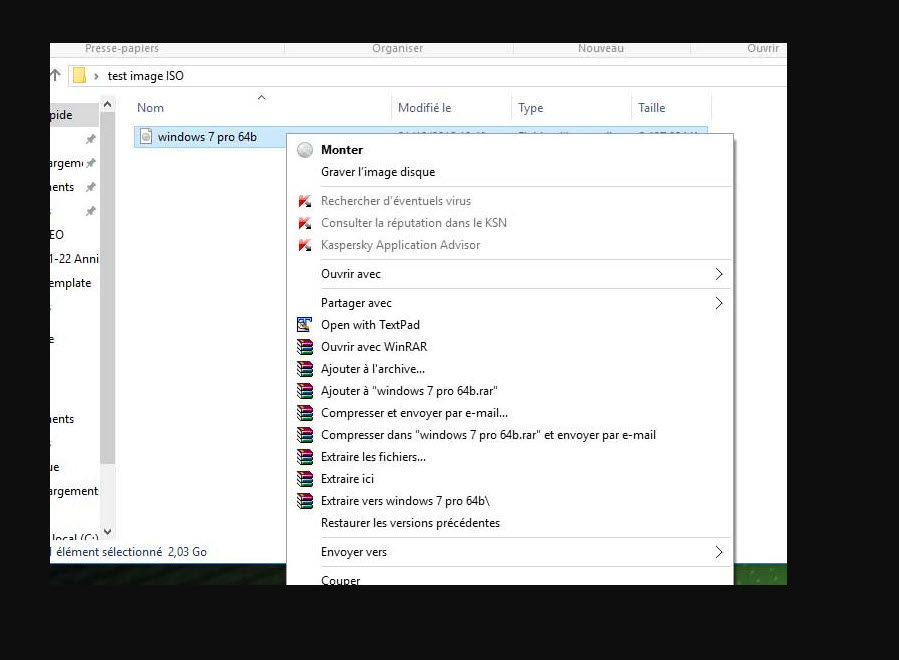Choose Kaspersky Application Advisor
This screenshot has width=899, height=660.
point(401,245)
